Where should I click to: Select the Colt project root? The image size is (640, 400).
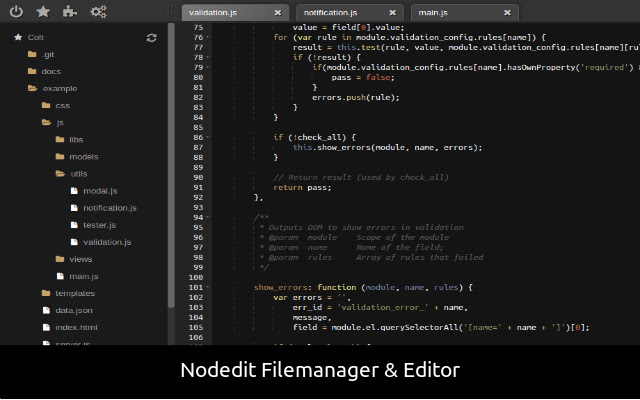pyautogui.click(x=36, y=38)
